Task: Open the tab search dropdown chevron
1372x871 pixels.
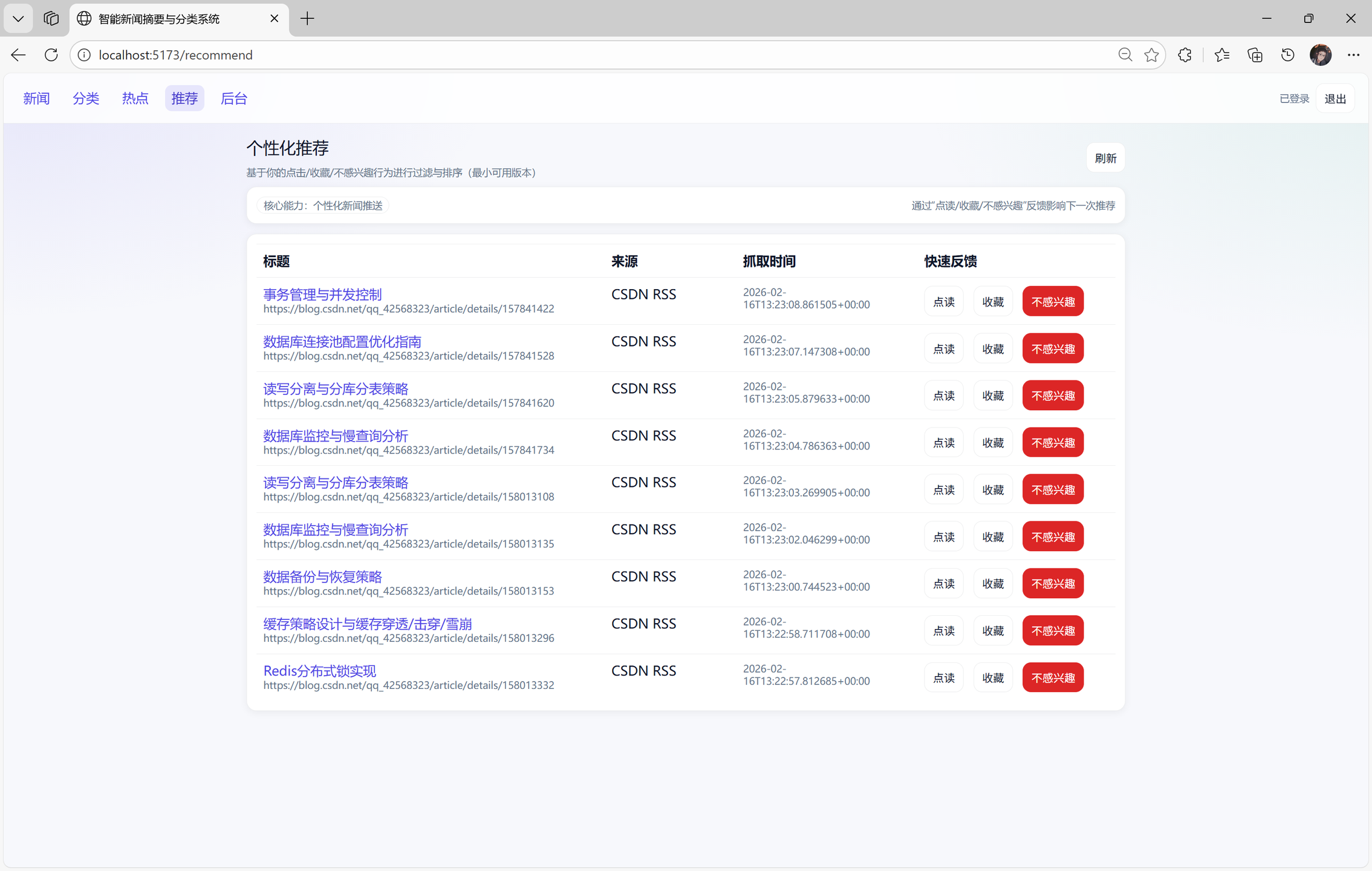Action: click(18, 18)
